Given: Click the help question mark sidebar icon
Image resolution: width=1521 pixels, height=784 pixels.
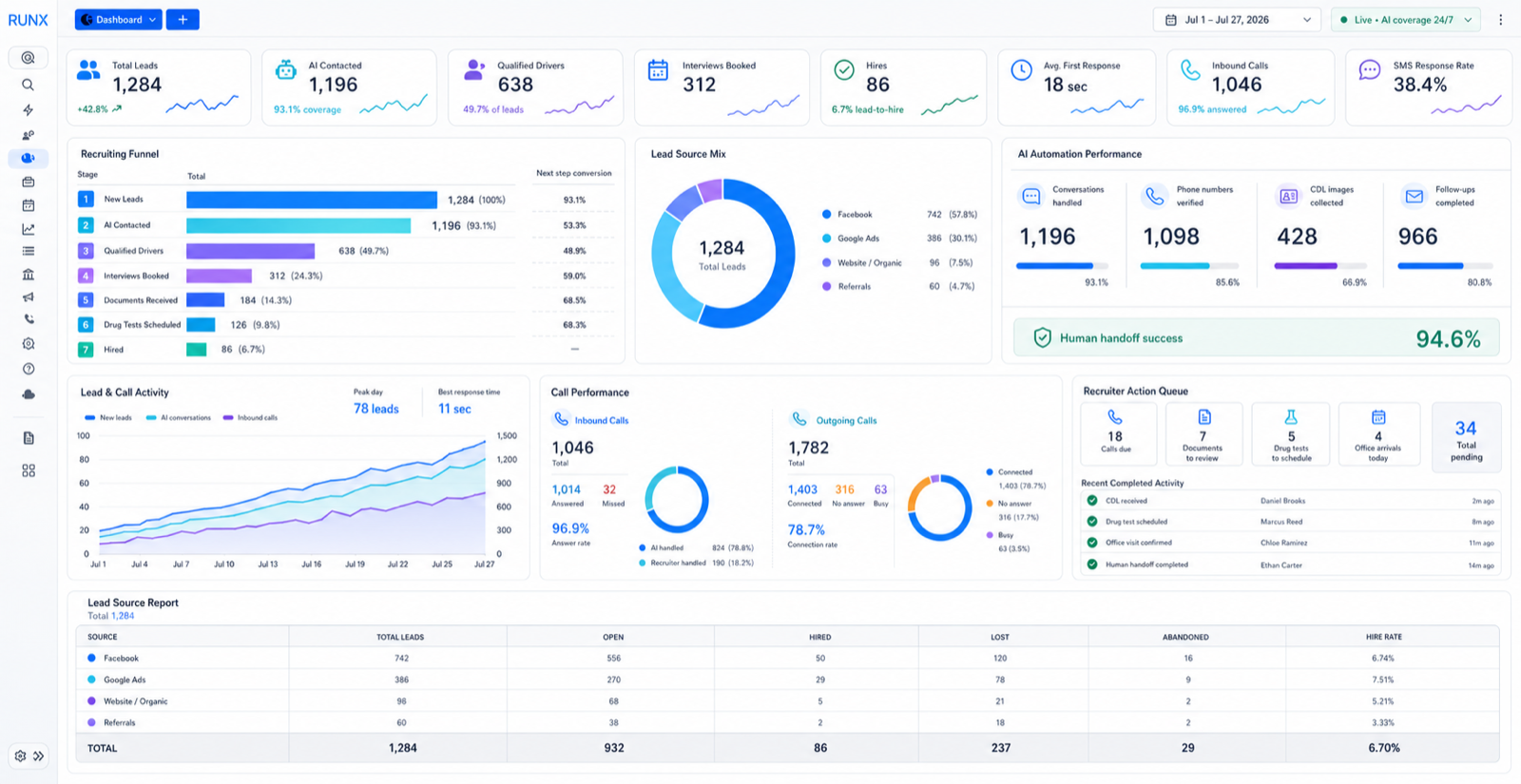Looking at the screenshot, I should point(29,369).
